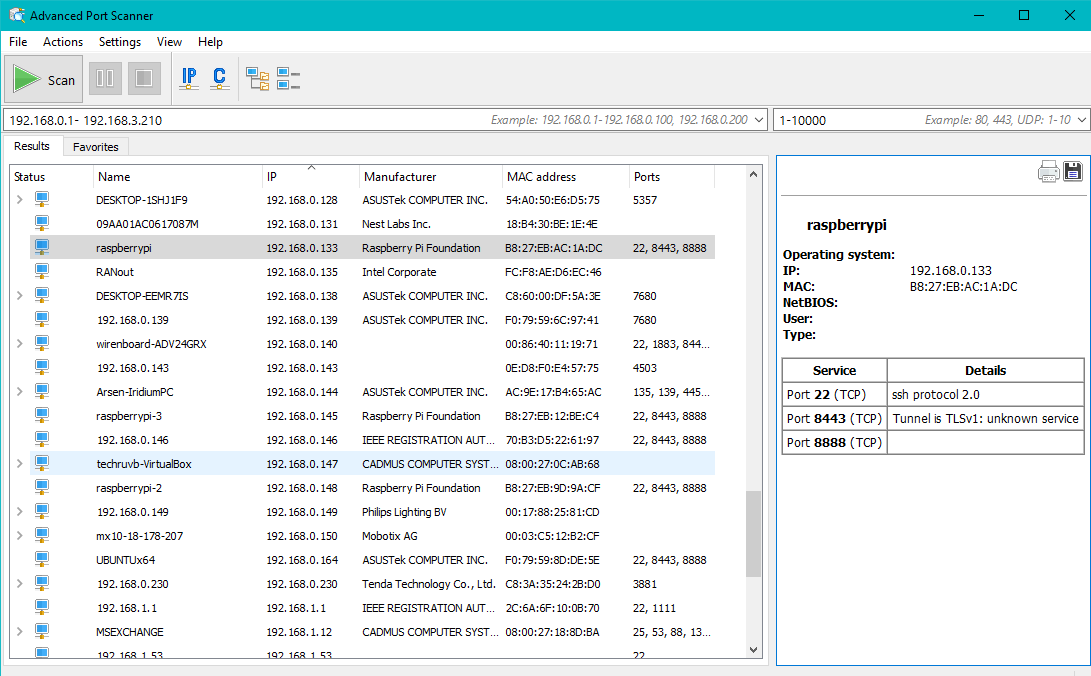Print the raspberrypi details with printer icon
The width and height of the screenshot is (1091, 676).
point(1048,172)
